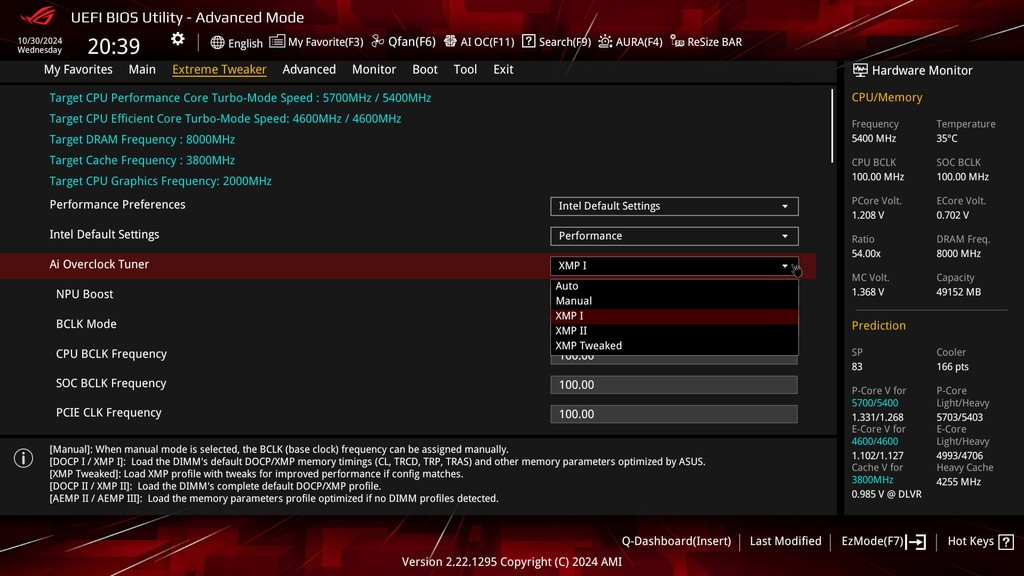Select BCLK Mode row
Image resolution: width=1024 pixels, height=576 pixels.
[x=86, y=324]
